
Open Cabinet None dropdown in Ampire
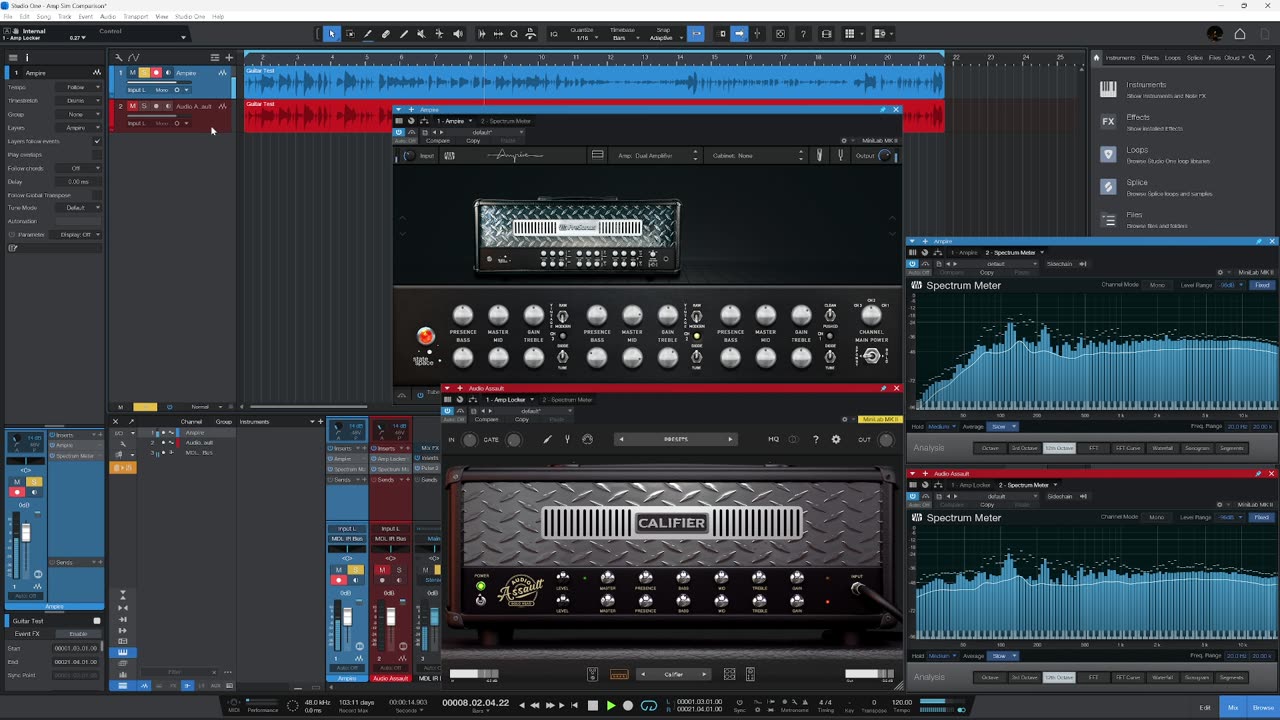point(757,155)
